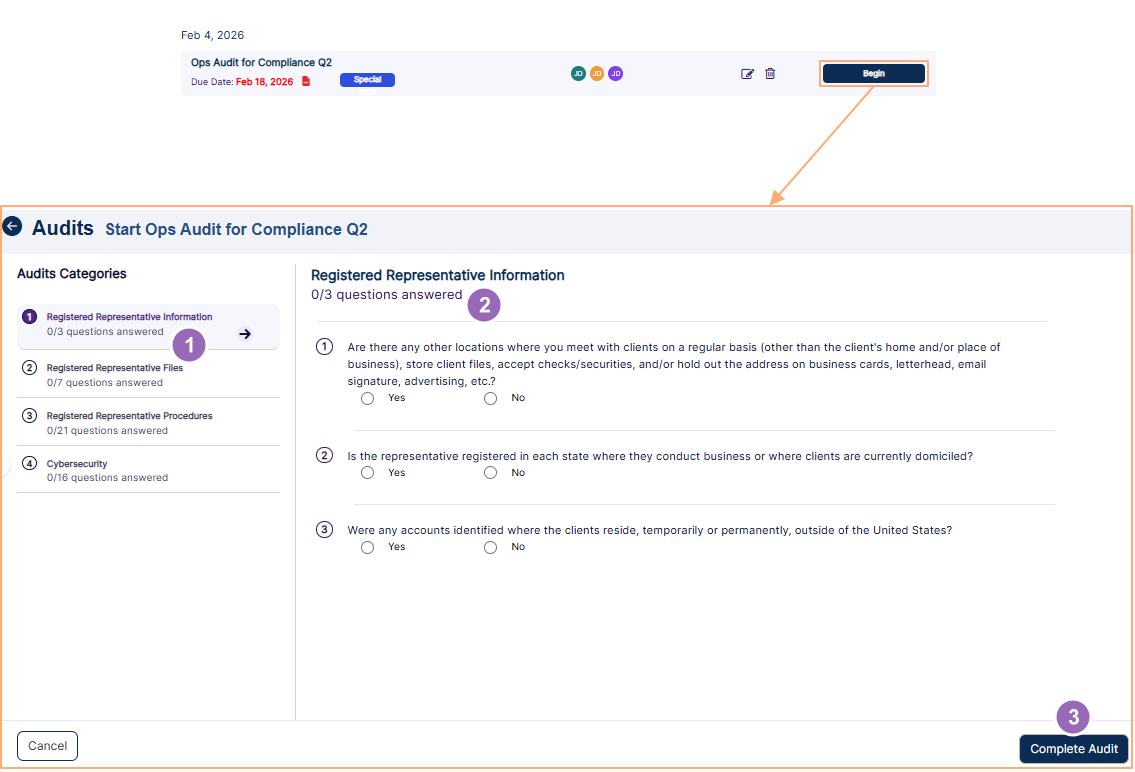Click the Cancel button
Image resolution: width=1135 pixels, height=772 pixels.
tap(47, 746)
